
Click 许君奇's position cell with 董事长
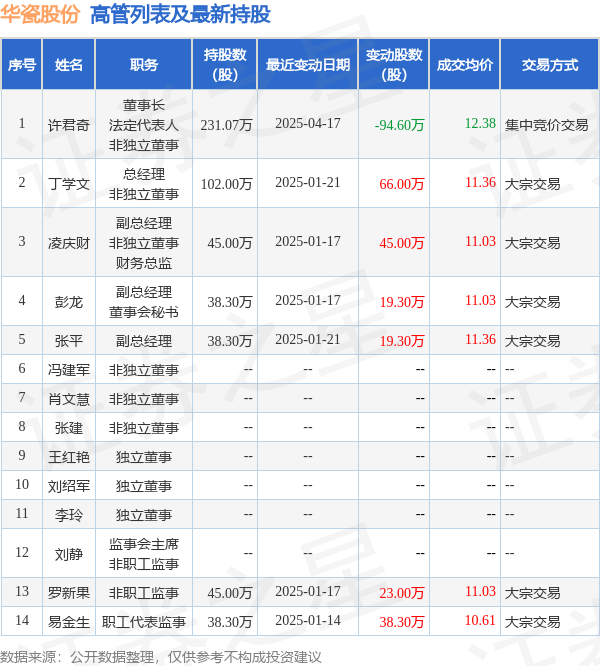pos(144,125)
